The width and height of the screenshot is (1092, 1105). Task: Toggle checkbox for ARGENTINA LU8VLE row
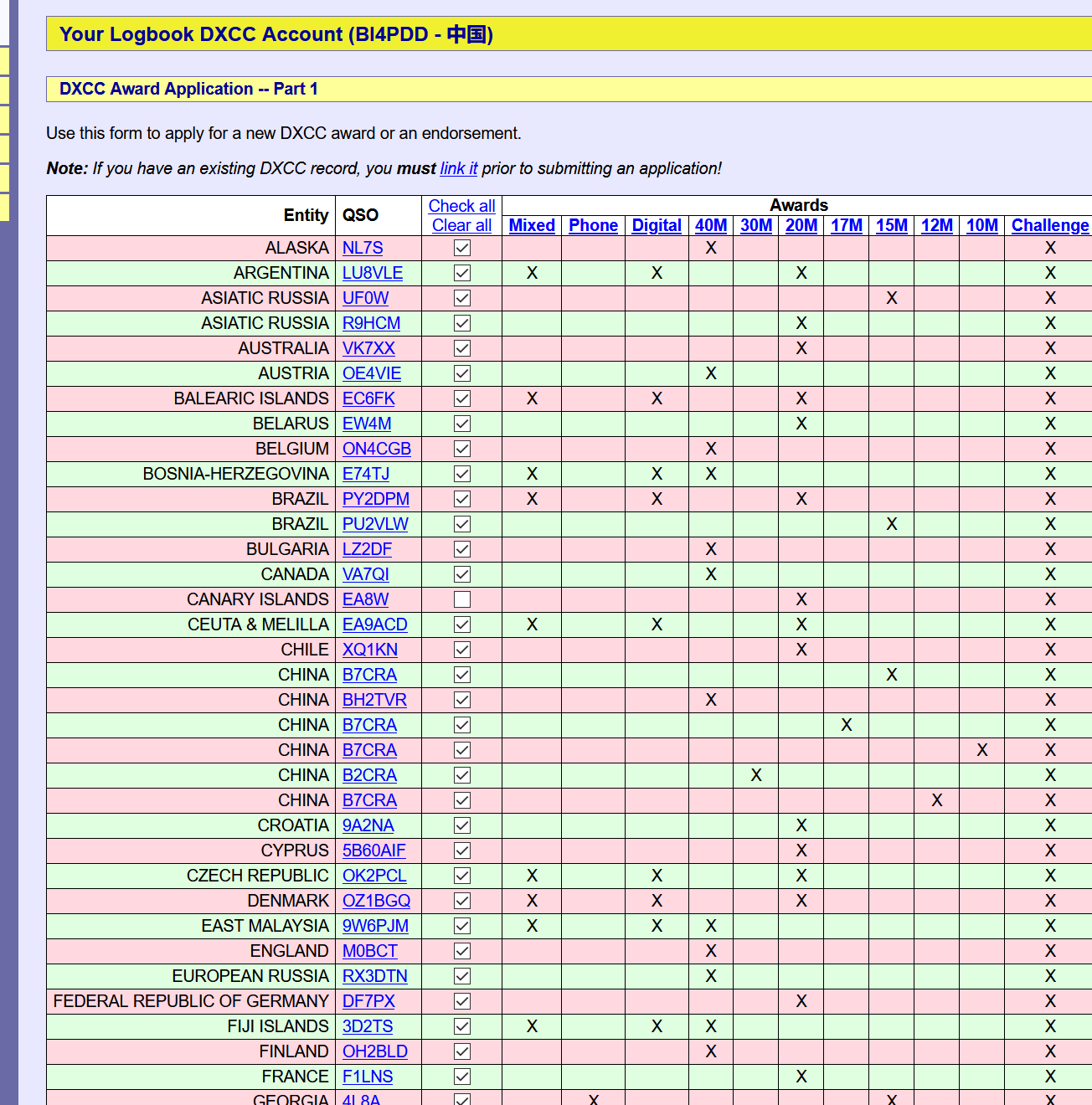462,273
